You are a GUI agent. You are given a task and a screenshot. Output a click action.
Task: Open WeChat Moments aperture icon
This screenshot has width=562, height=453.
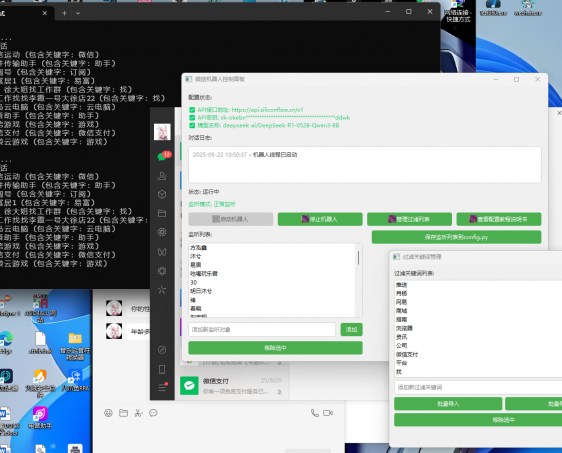[x=162, y=232]
